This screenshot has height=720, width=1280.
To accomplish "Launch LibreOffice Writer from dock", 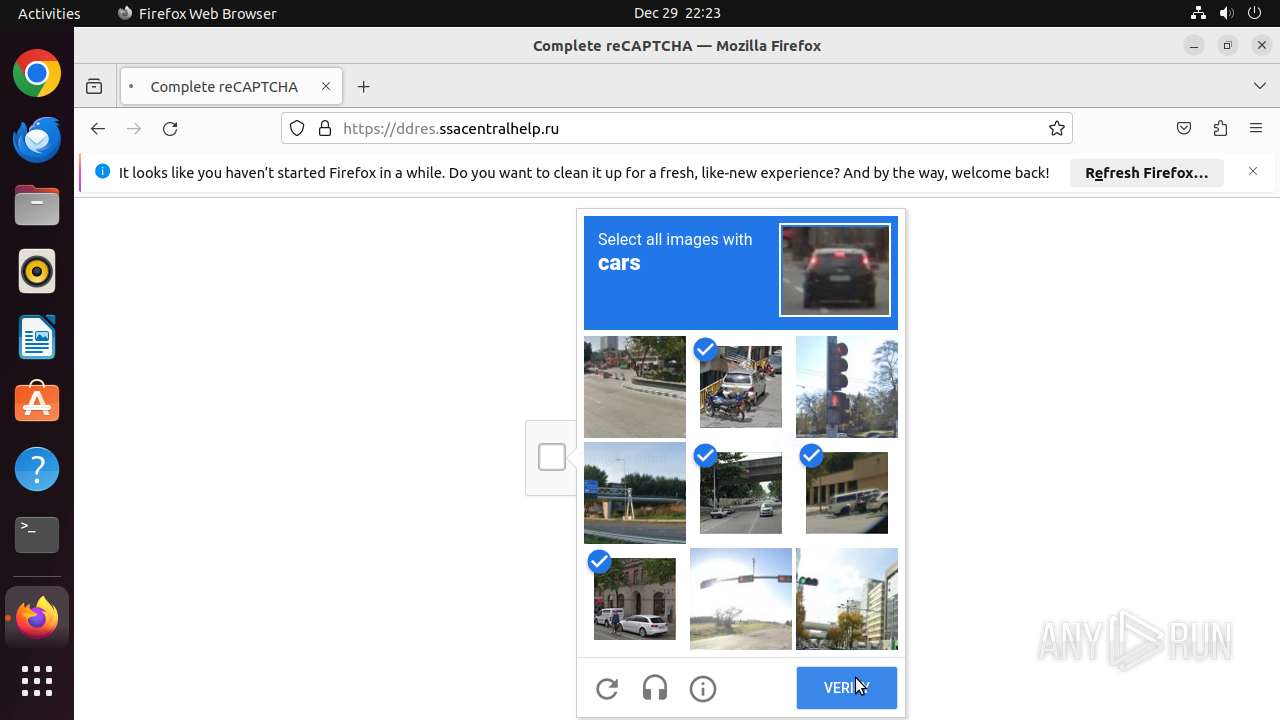I will pyautogui.click(x=37, y=338).
